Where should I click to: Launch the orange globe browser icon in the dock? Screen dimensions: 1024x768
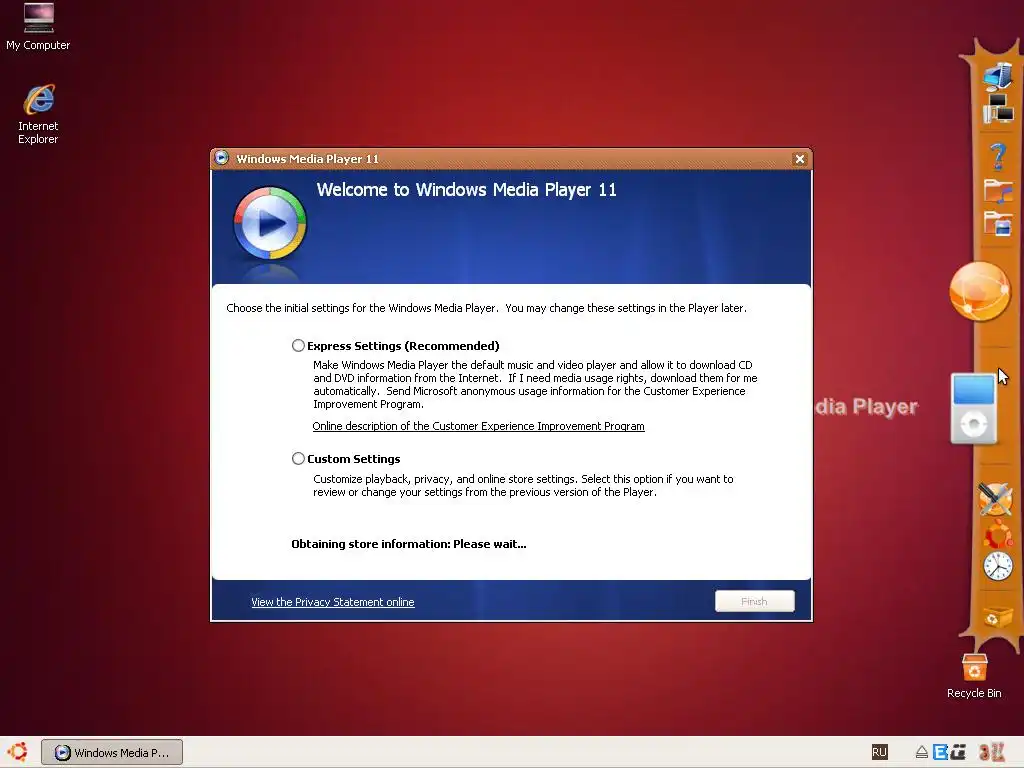click(x=979, y=292)
